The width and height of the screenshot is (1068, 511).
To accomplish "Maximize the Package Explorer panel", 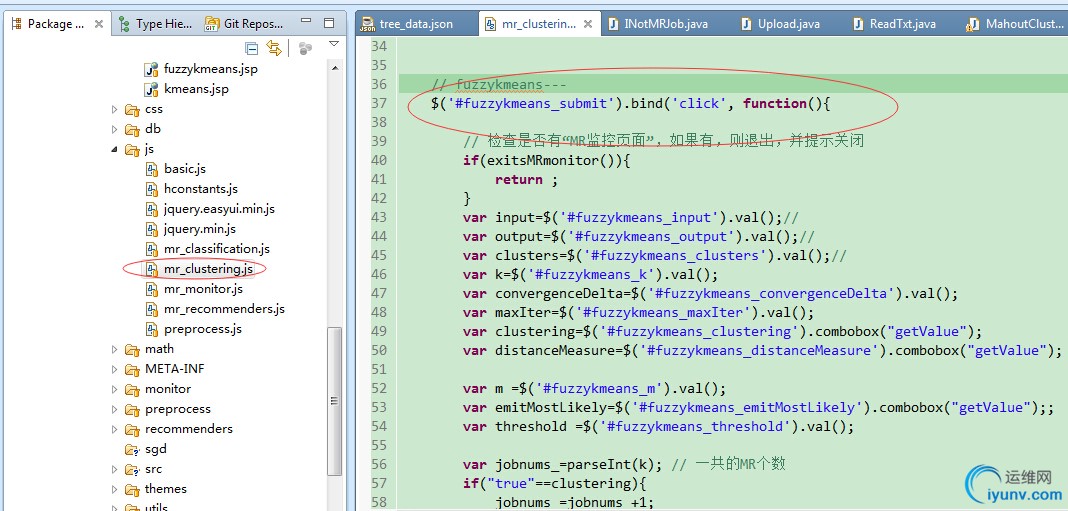I will [329, 22].
